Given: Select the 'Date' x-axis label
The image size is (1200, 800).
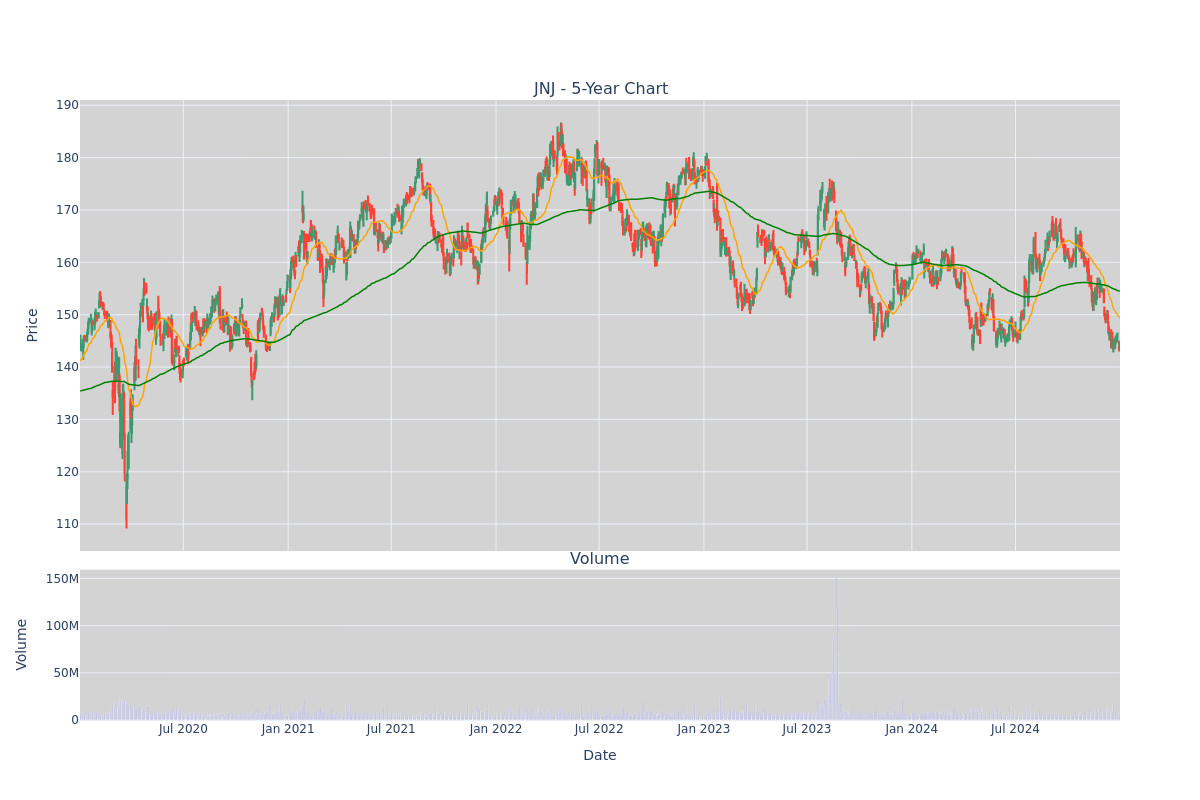Looking at the screenshot, I should [x=600, y=756].
